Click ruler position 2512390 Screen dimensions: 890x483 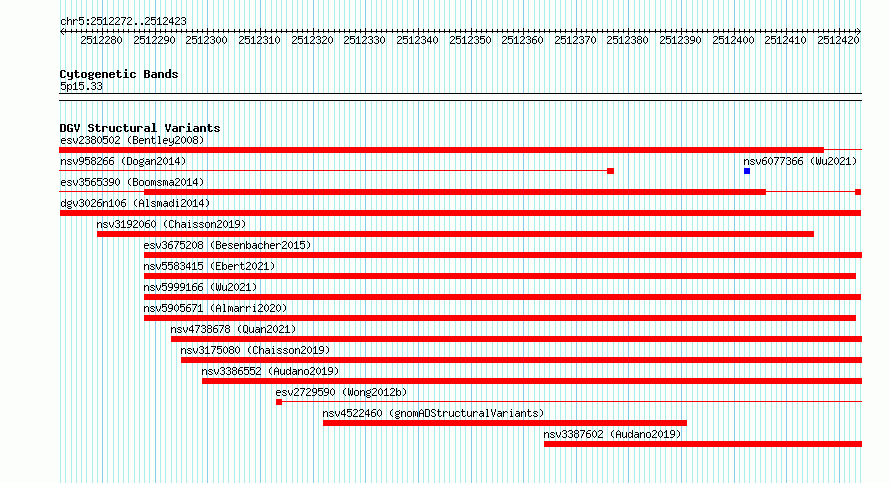pos(680,40)
